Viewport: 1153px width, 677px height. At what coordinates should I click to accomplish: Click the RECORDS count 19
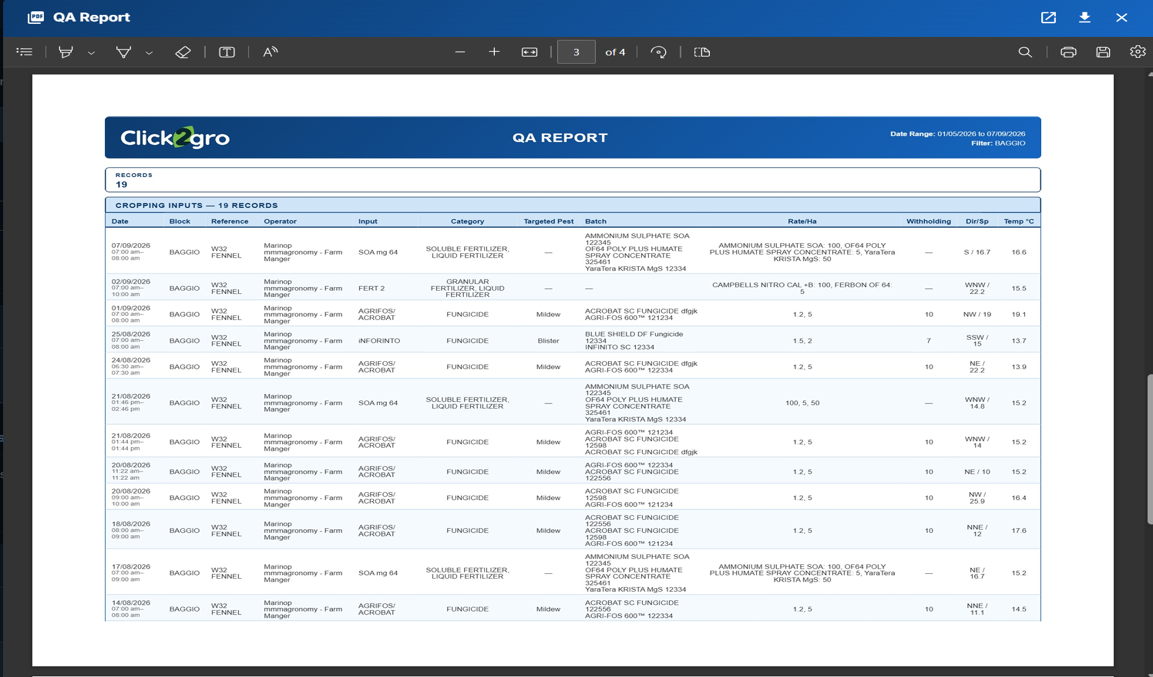point(121,185)
